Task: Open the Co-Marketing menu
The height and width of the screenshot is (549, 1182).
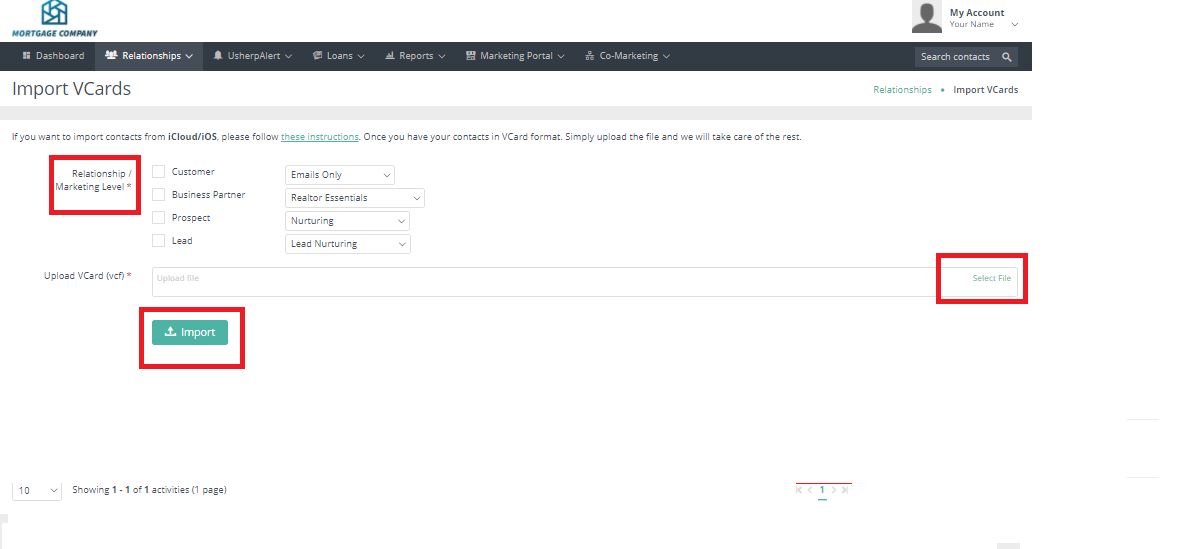Action: tap(627, 56)
